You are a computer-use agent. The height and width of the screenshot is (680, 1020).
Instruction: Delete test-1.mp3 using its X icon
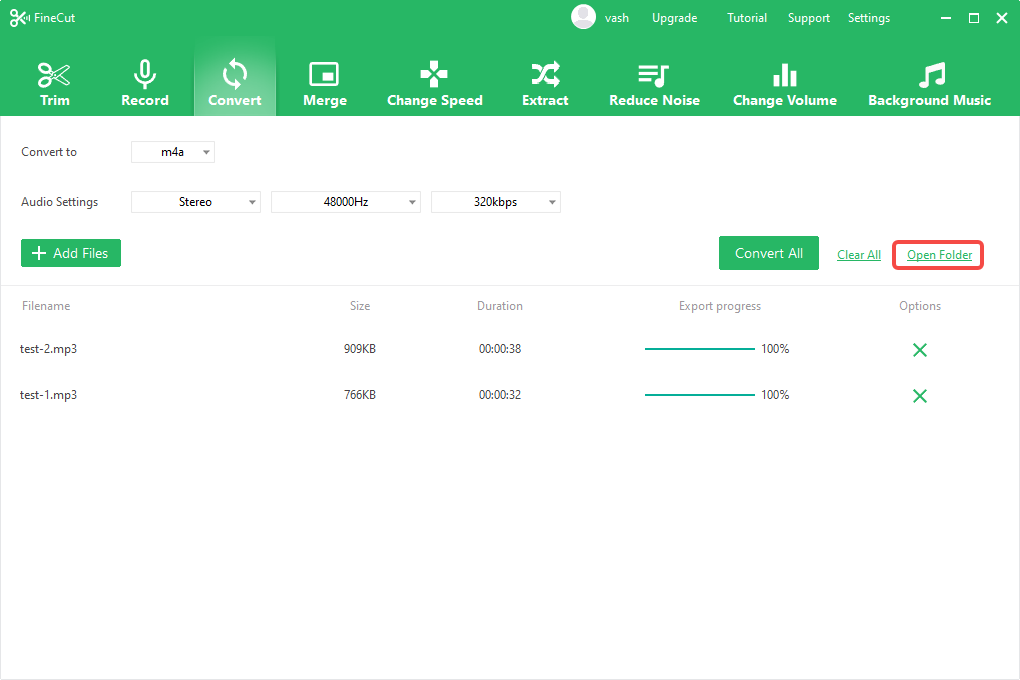[x=920, y=396]
